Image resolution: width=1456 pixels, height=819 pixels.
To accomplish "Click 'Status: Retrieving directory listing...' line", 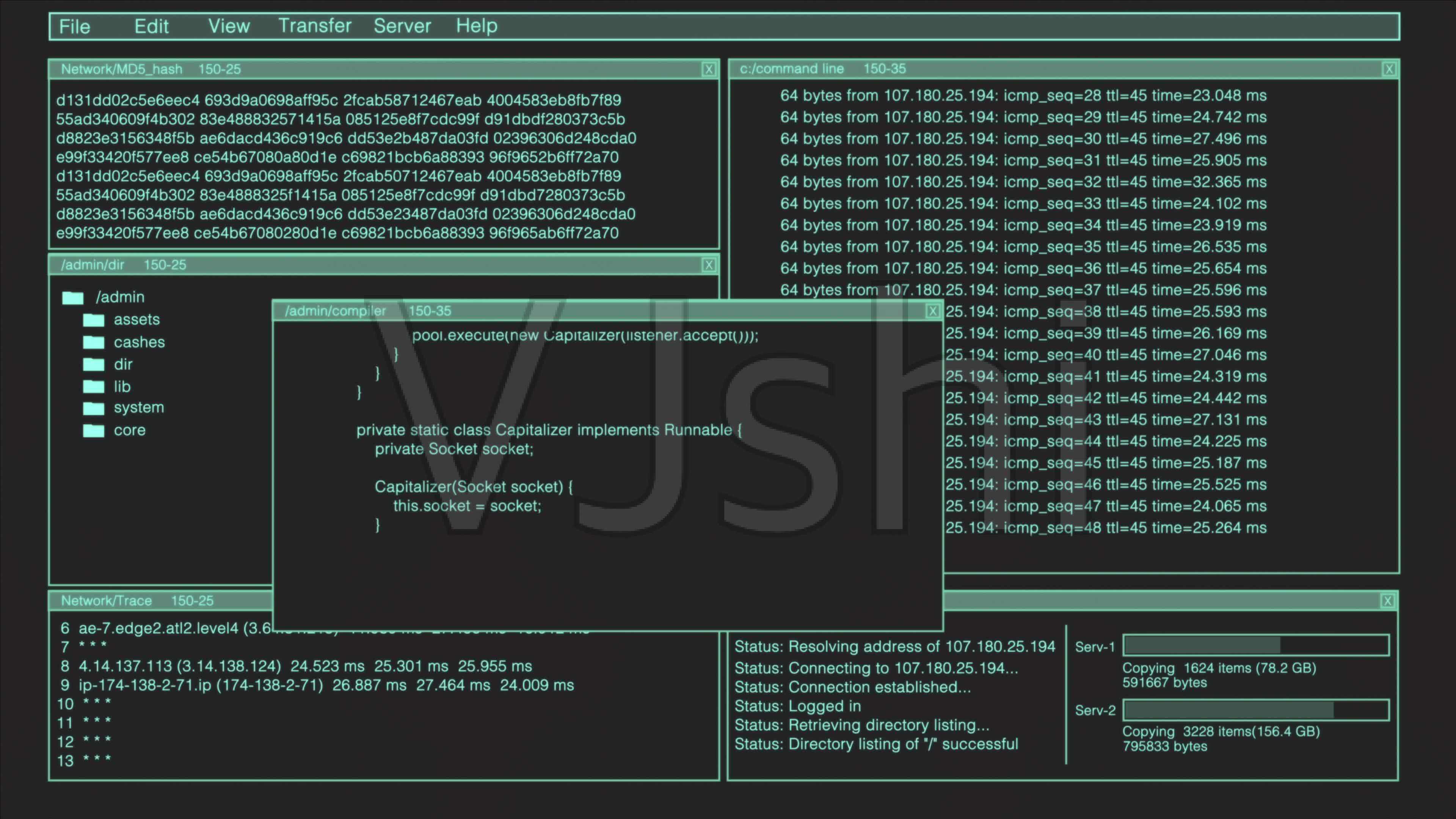I will [862, 725].
